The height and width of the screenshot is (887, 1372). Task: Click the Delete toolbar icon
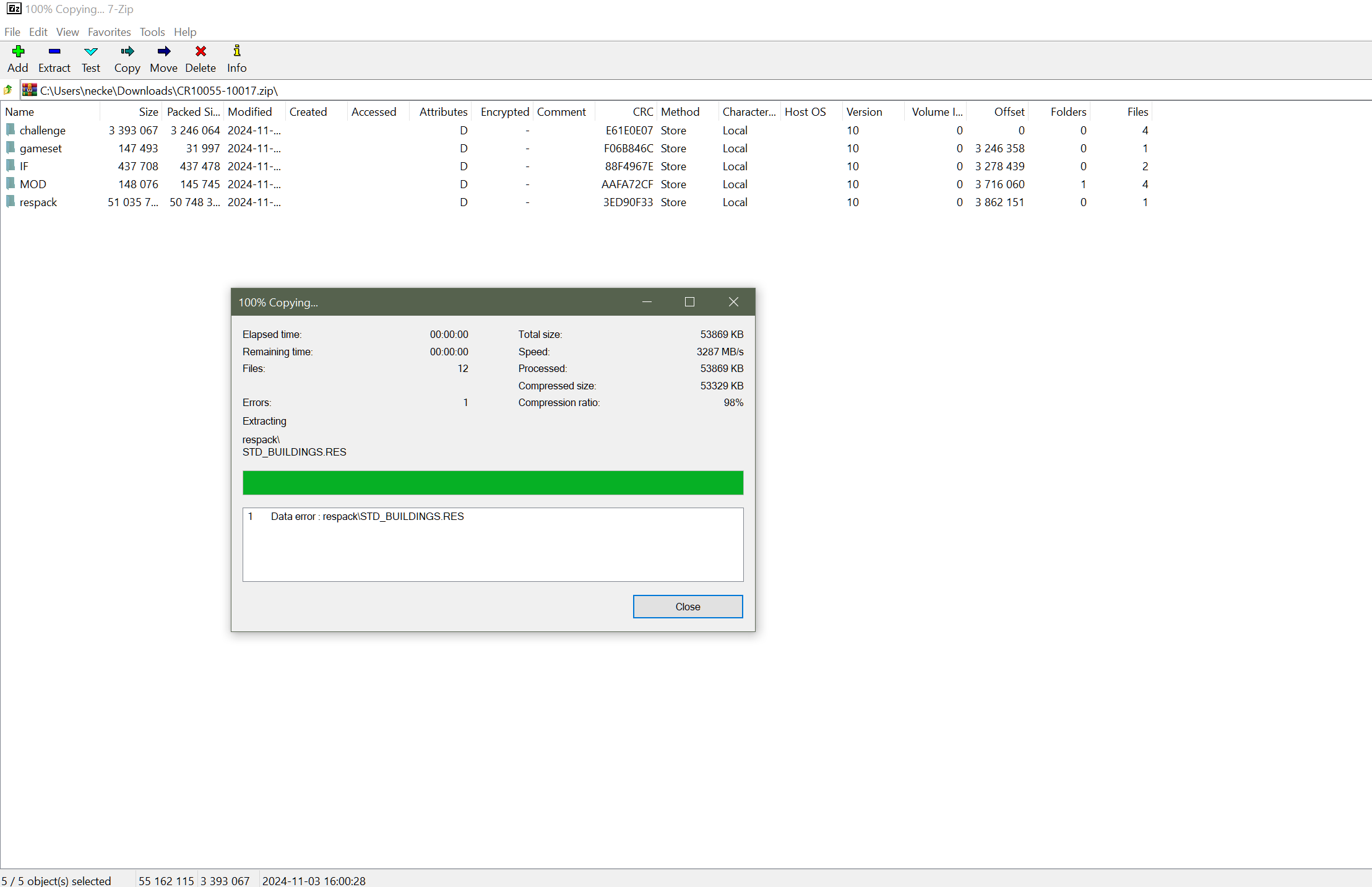coord(201,51)
